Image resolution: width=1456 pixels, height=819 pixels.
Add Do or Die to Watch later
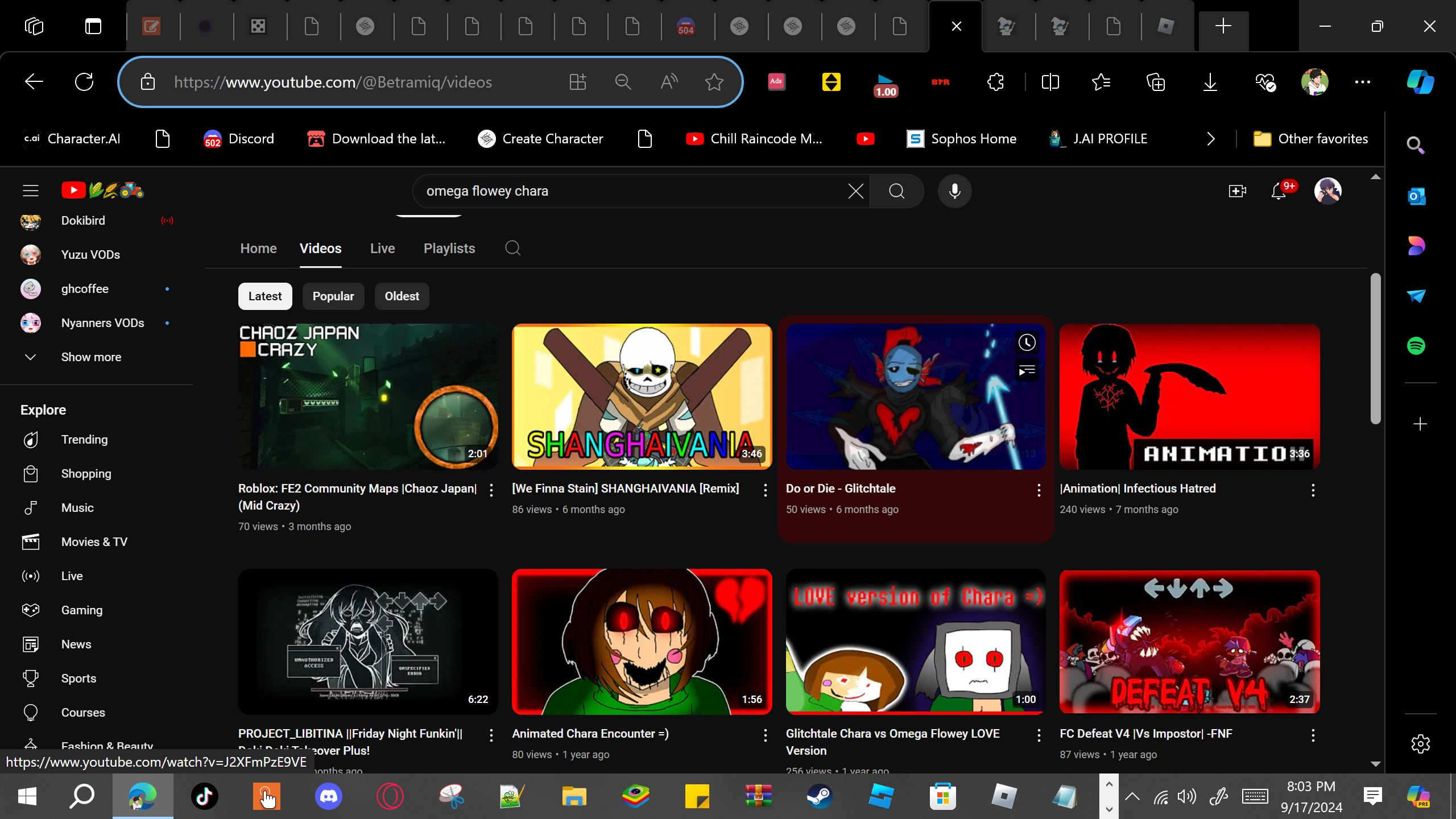(1027, 342)
